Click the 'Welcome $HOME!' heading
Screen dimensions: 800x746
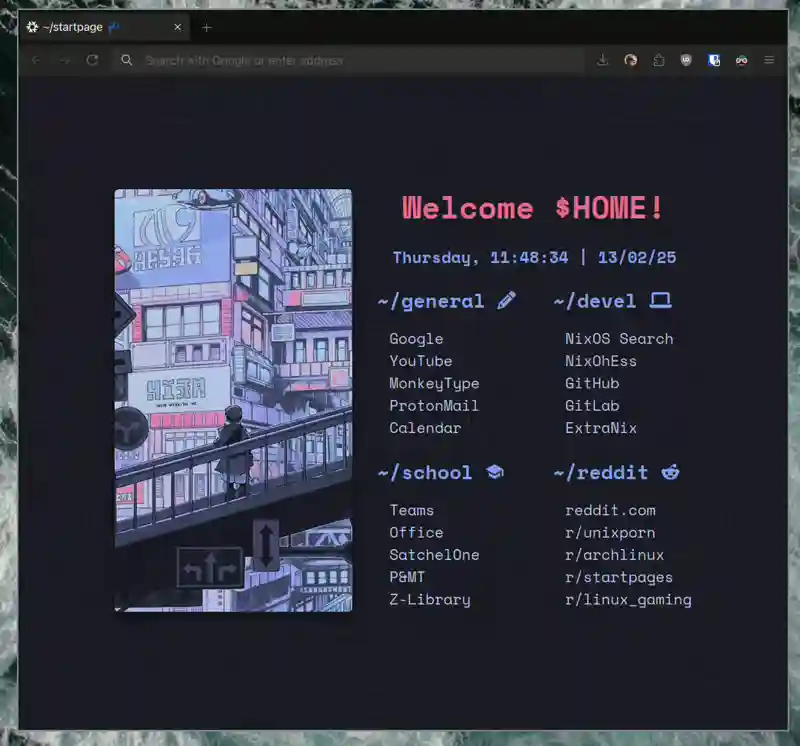click(533, 208)
